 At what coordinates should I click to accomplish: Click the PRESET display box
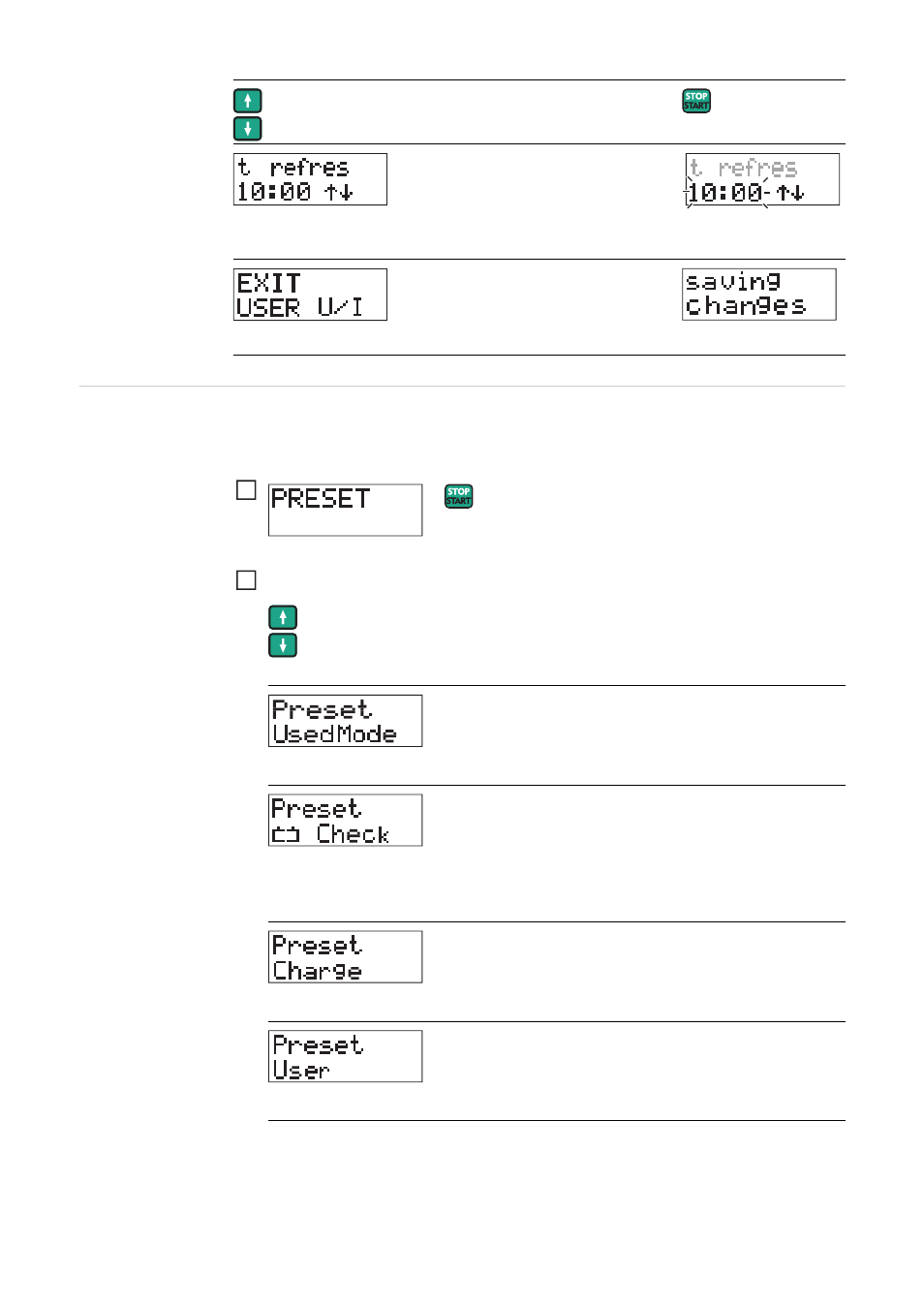pyautogui.click(x=345, y=510)
